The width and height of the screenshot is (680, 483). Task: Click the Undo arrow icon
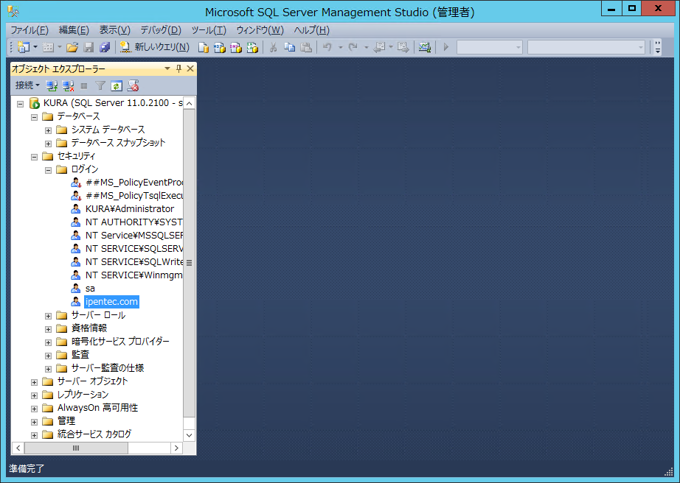click(327, 47)
